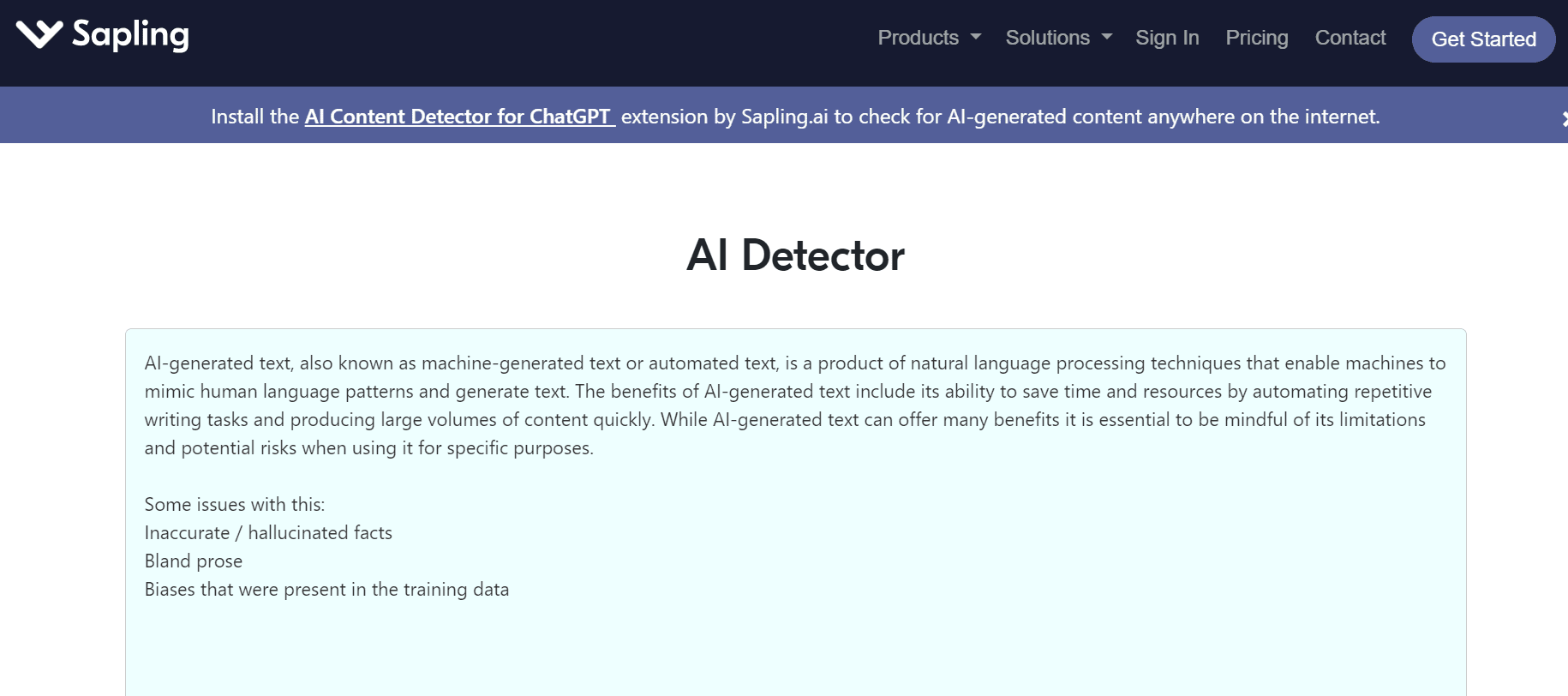Click the AI Detector heading

(795, 255)
